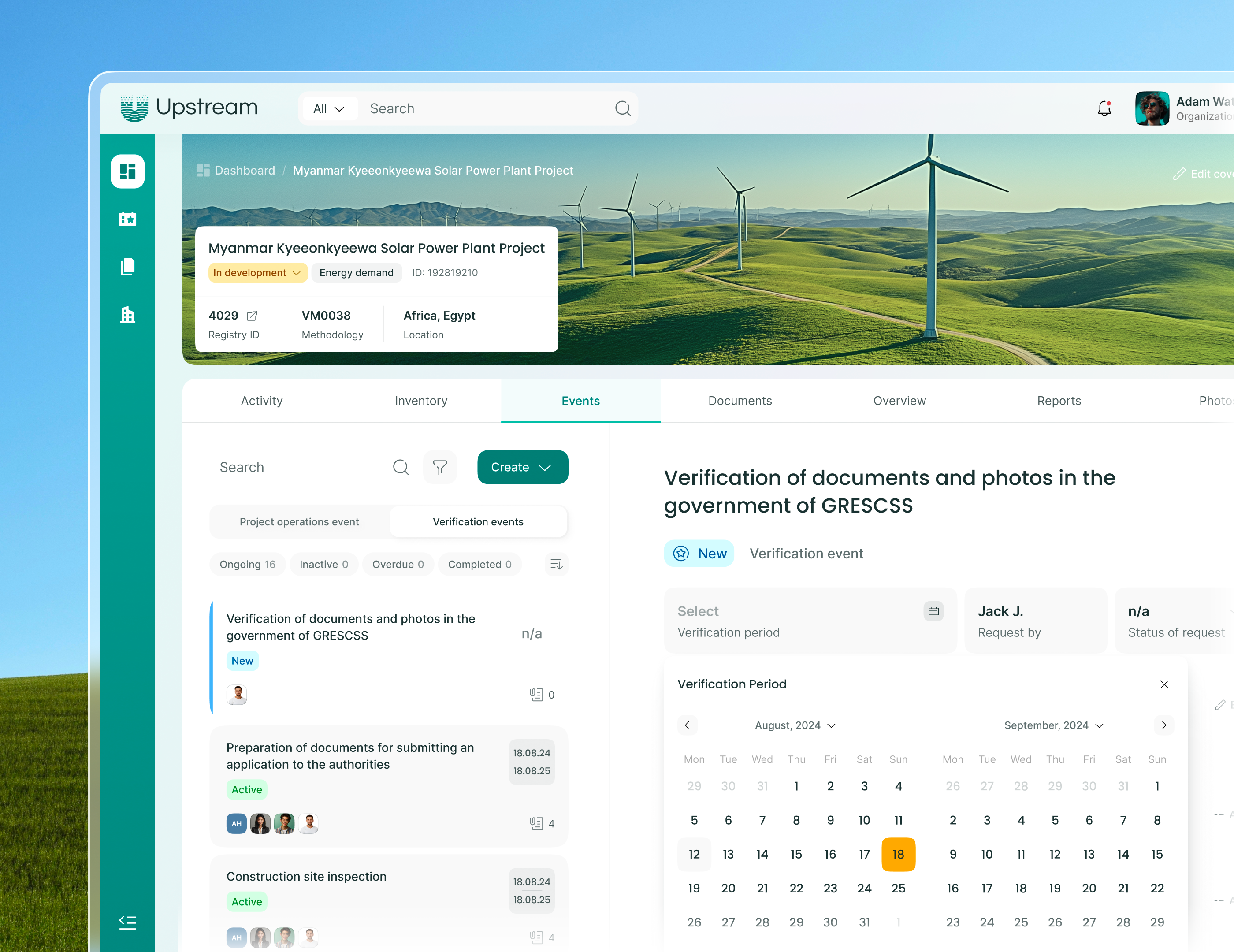1234x952 pixels.
Task: Click the notification bell
Action: pos(1104,108)
